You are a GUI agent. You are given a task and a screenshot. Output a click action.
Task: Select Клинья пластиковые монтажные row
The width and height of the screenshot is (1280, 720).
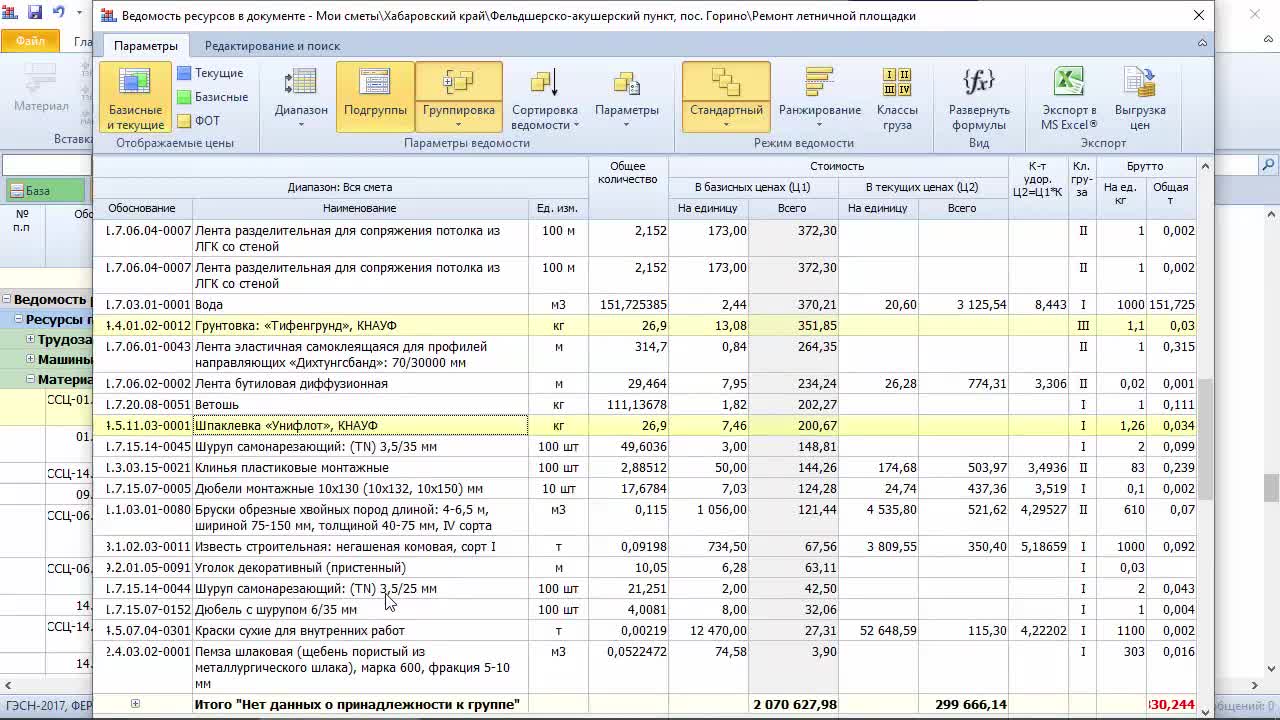[x=643, y=467]
